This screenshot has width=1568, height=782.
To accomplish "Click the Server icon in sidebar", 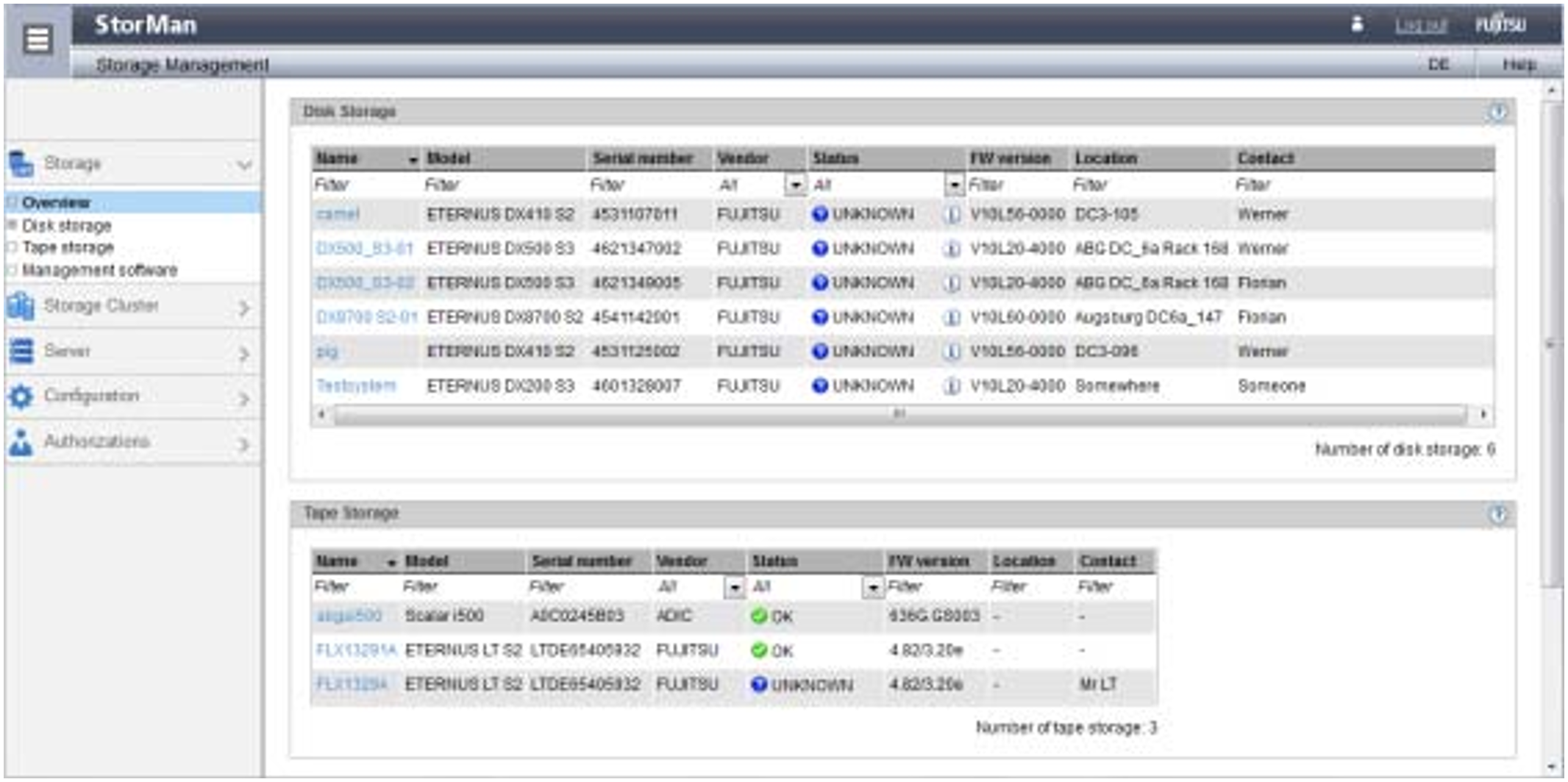I will 21,352.
